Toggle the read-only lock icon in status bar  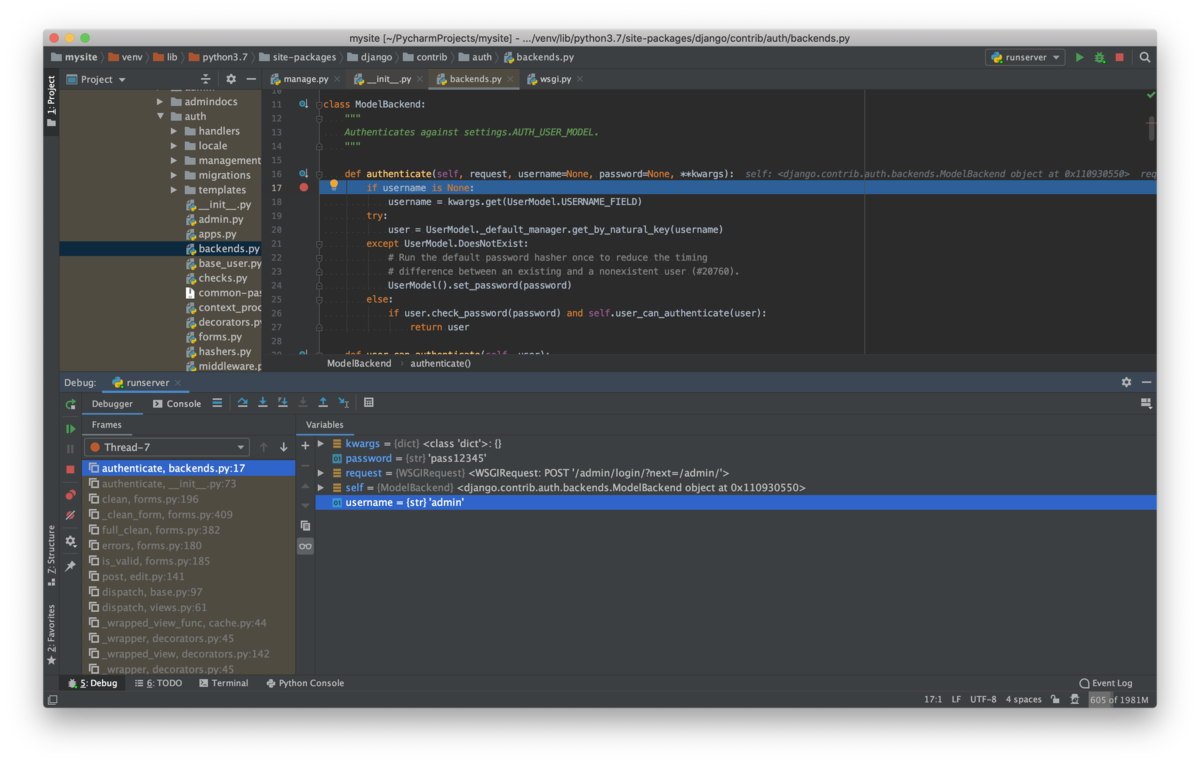pyautogui.click(x=1055, y=700)
